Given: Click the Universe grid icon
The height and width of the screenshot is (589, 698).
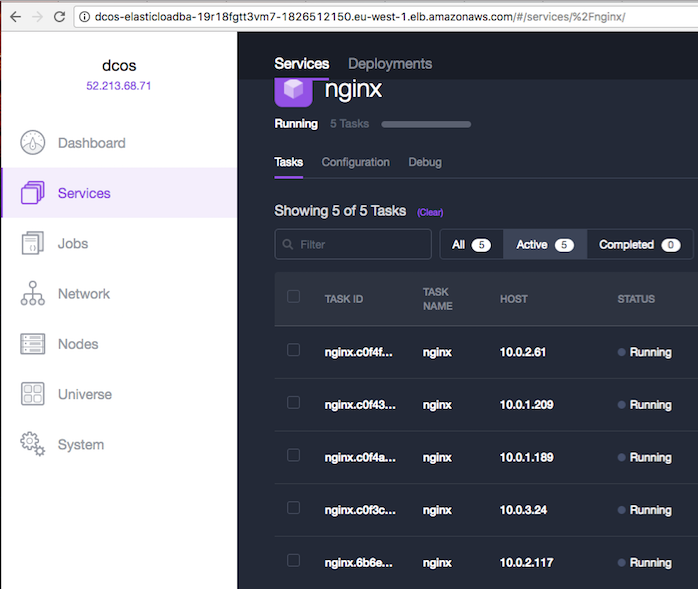Looking at the screenshot, I should pyautogui.click(x=32, y=394).
